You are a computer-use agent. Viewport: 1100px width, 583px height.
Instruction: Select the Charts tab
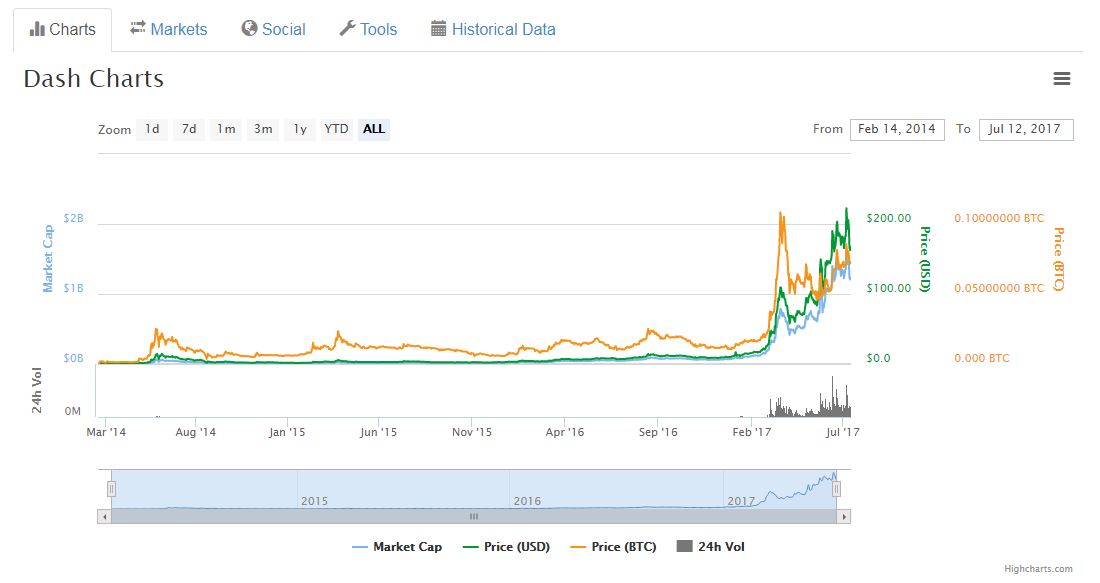point(62,29)
